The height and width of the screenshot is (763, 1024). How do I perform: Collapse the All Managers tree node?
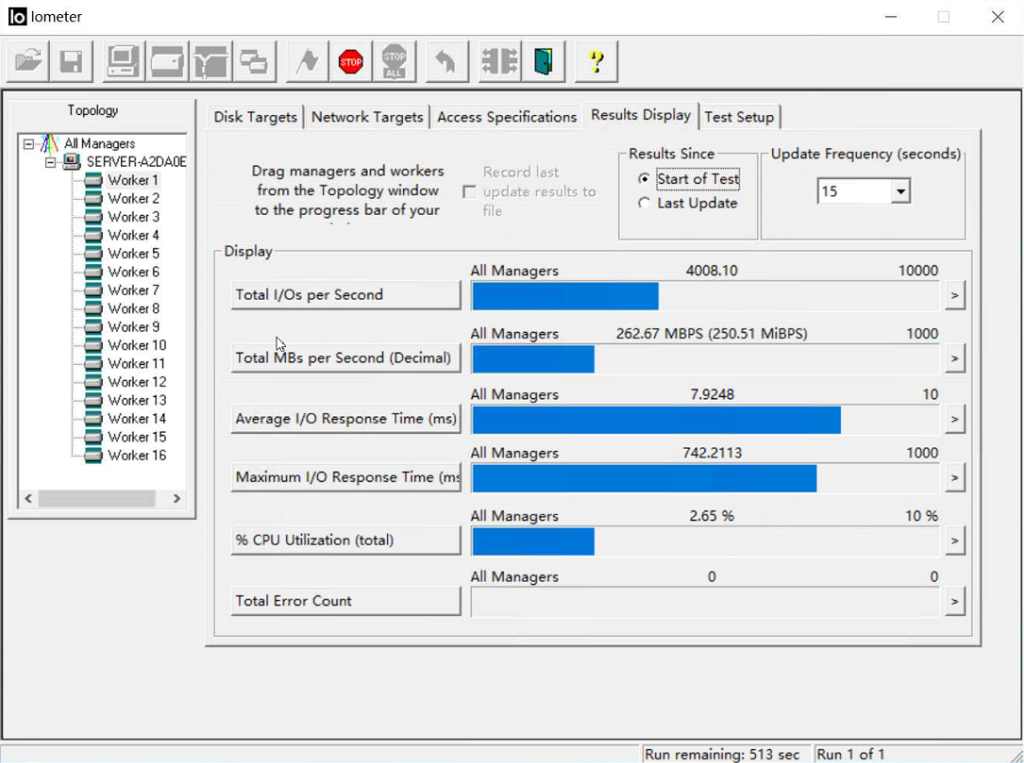(28, 144)
